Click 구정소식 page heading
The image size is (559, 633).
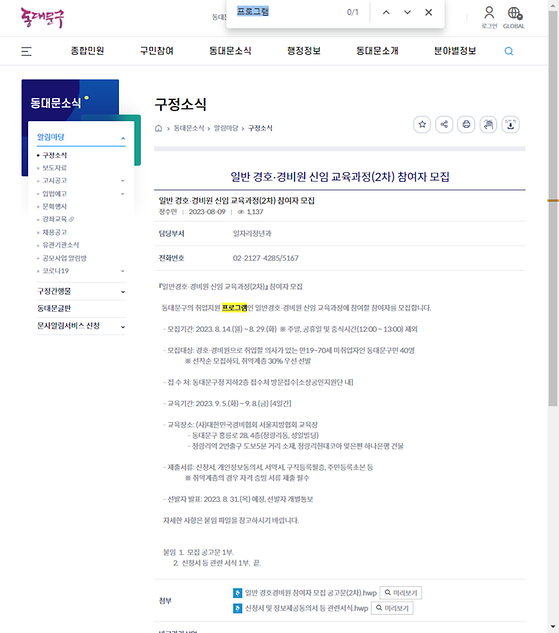(x=181, y=104)
